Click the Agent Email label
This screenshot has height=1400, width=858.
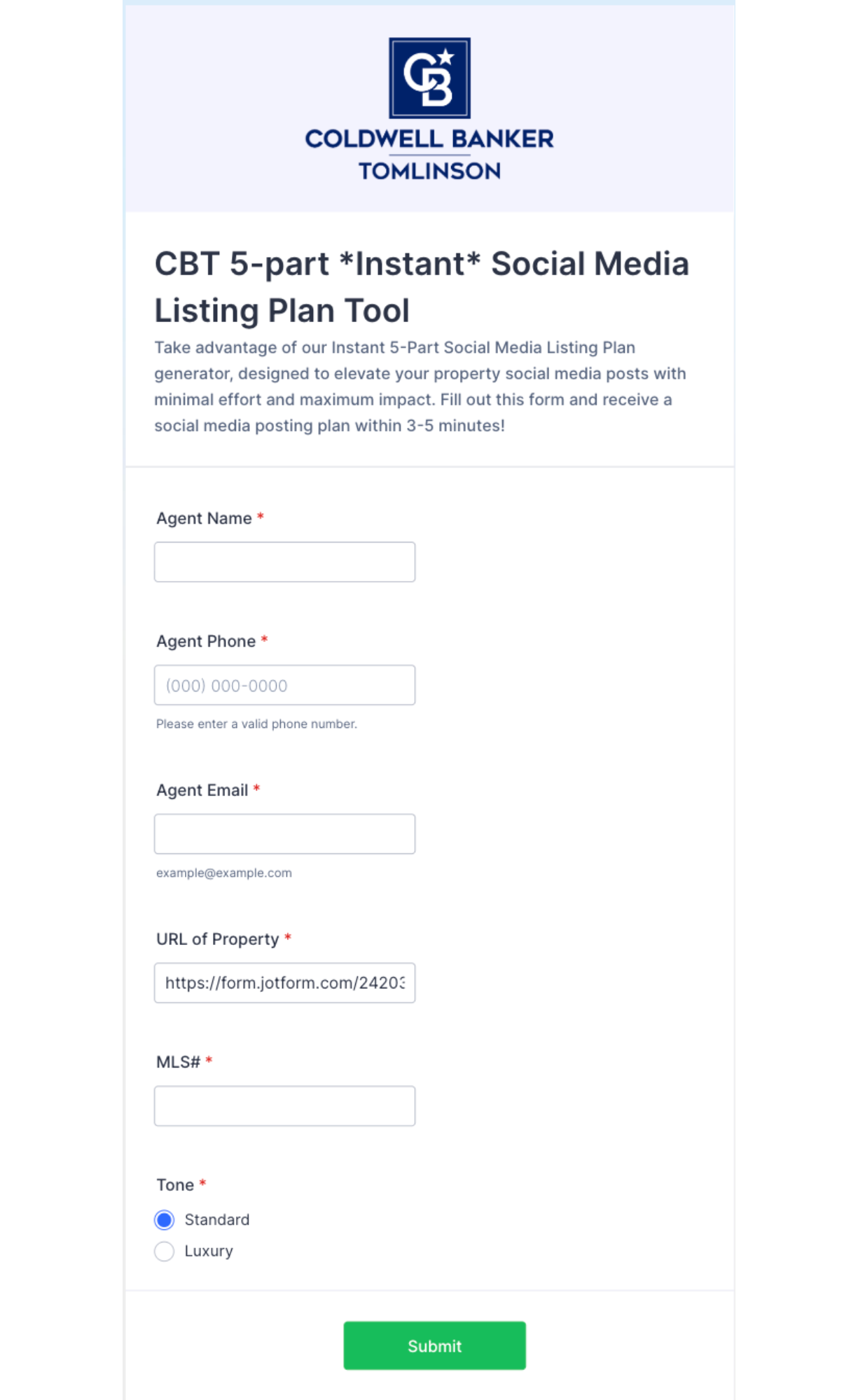click(x=202, y=790)
